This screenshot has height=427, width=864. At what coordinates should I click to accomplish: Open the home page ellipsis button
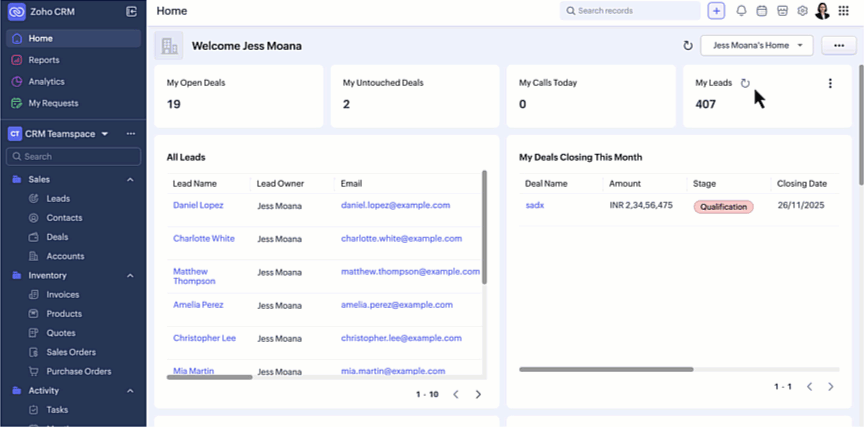coord(836,46)
